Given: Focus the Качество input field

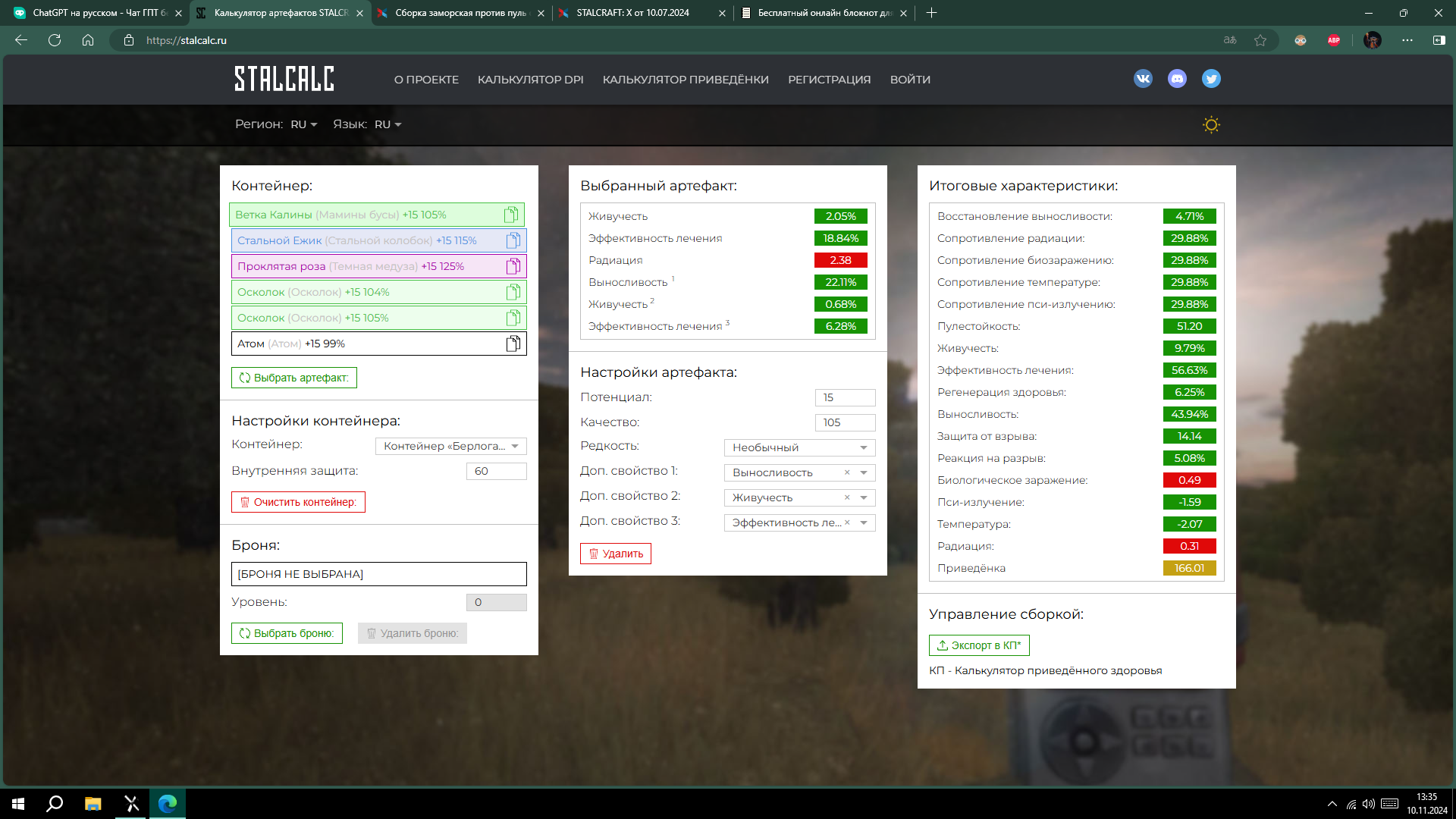Looking at the screenshot, I should [846, 422].
